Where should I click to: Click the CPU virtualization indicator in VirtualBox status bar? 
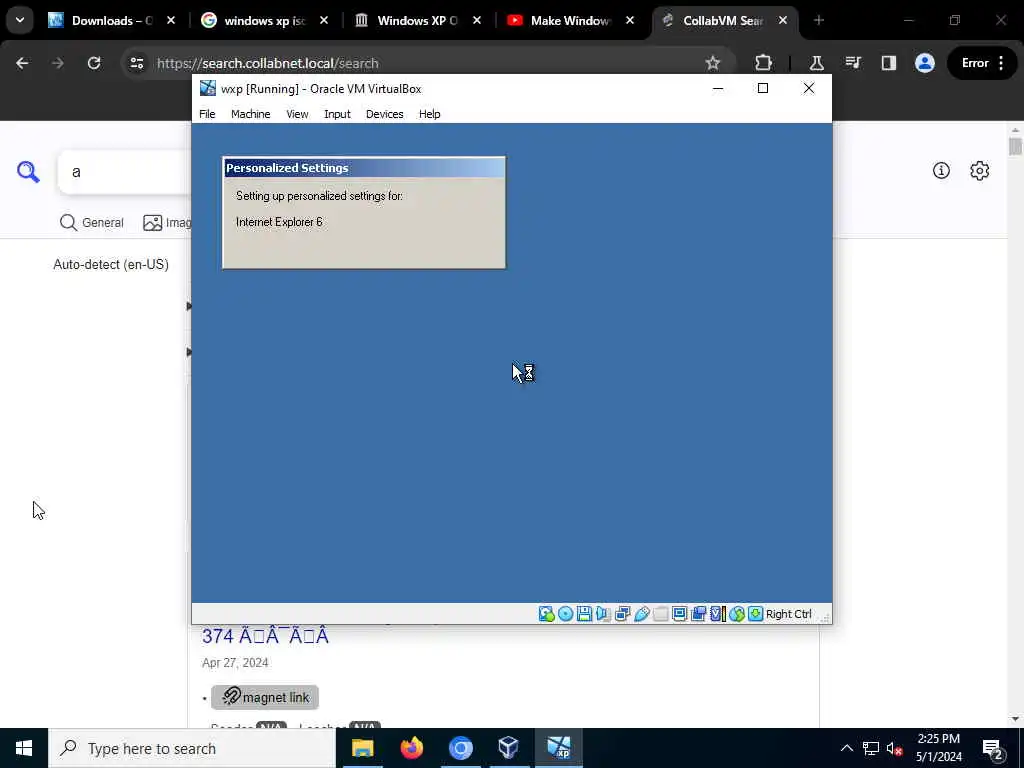[718, 614]
